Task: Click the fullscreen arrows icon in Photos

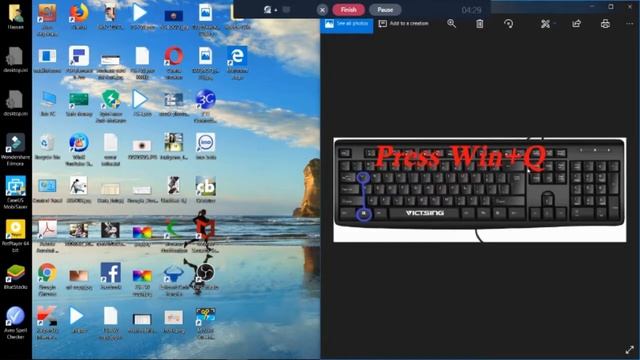Action: [630, 349]
